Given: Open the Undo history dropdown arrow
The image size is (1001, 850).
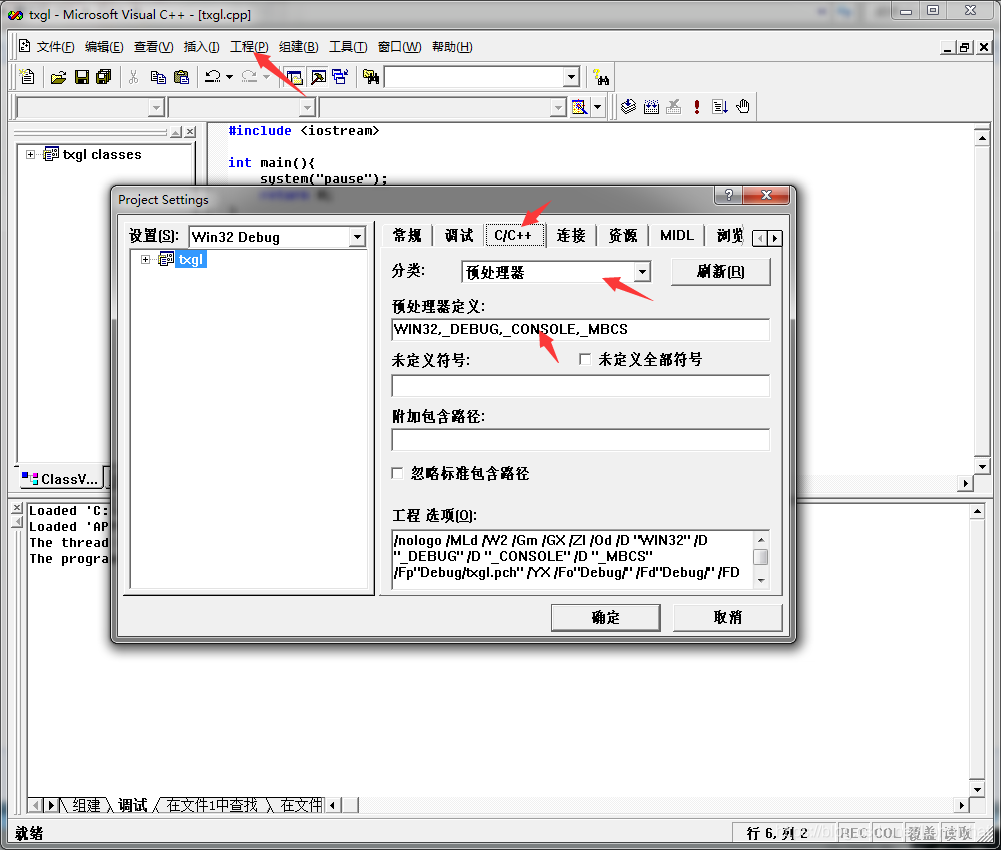Looking at the screenshot, I should point(229,77).
